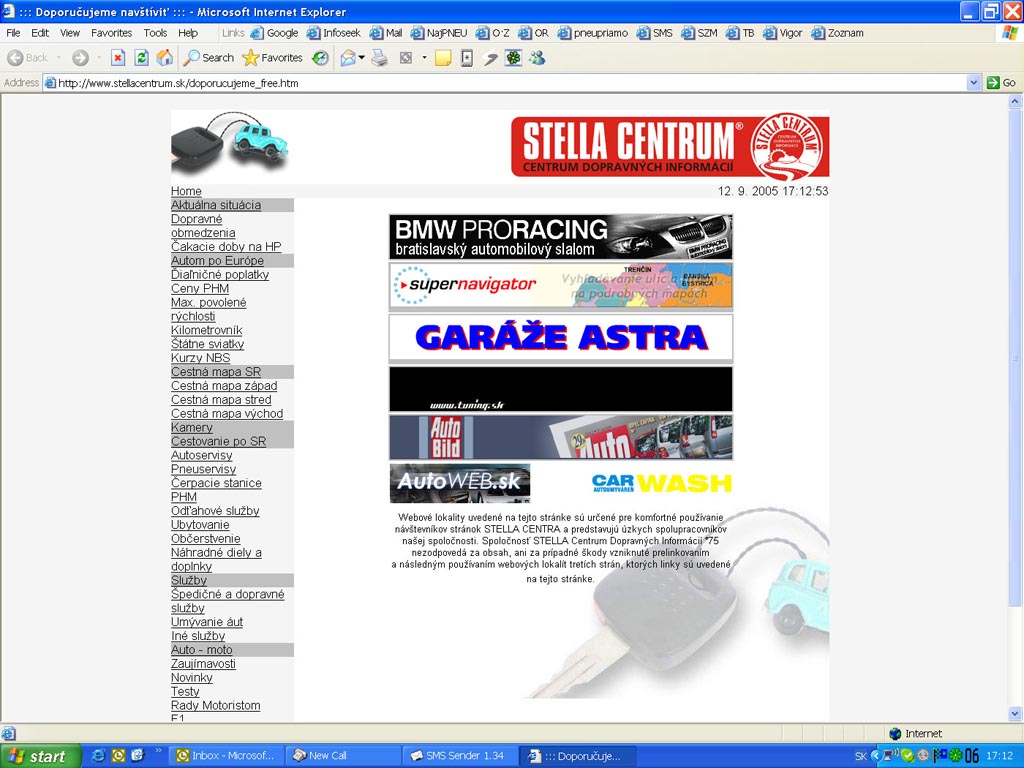
Task: Open the Rady Motoristom link
Action: [x=216, y=706]
